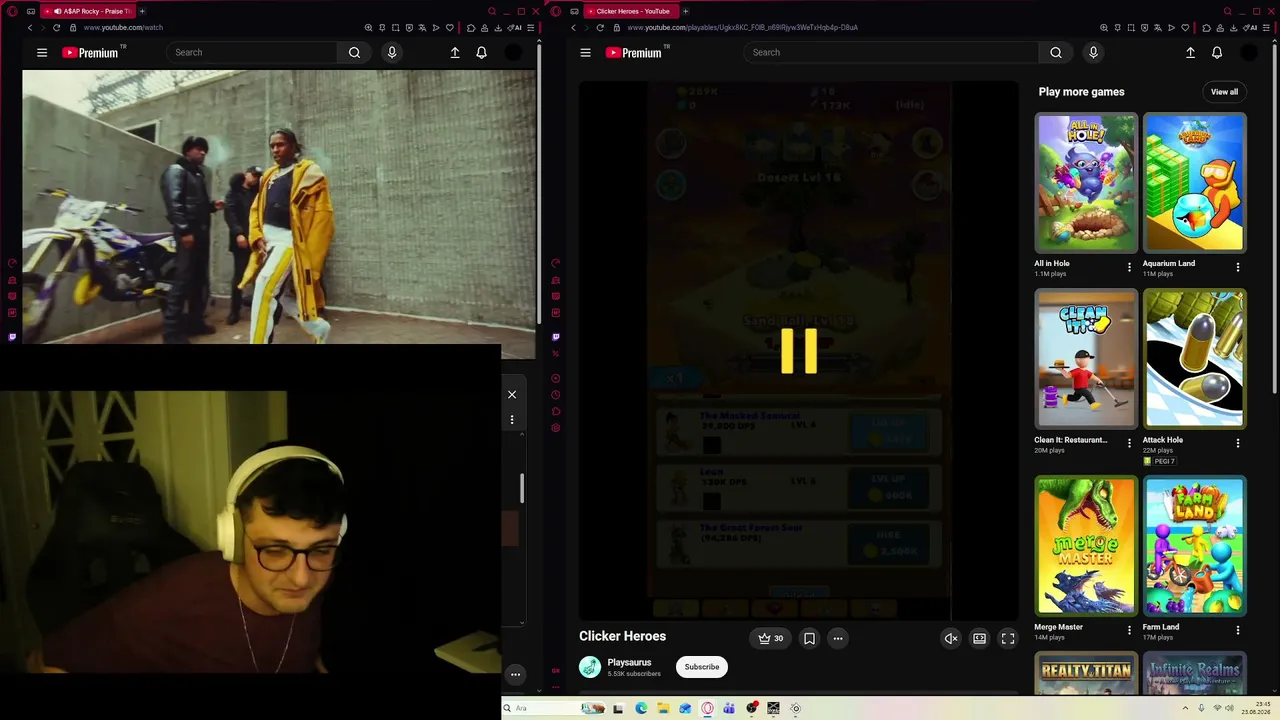Viewport: 1280px width, 720px height.
Task: Unmute the Clicker Heroes game audio
Action: point(951,638)
